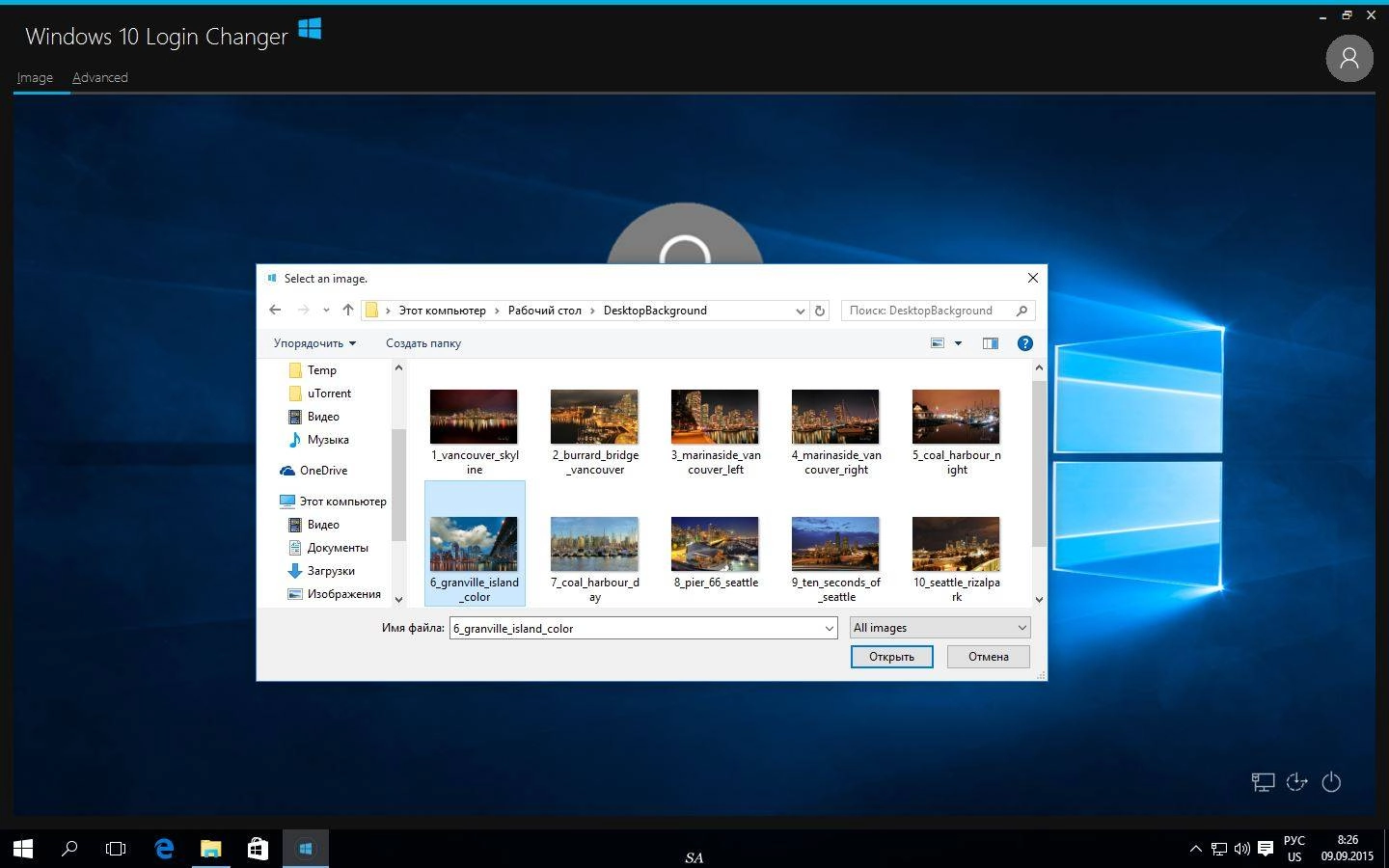The height and width of the screenshot is (868, 1389).
Task: Click Рабочий стол in the address path
Action: 544,311
